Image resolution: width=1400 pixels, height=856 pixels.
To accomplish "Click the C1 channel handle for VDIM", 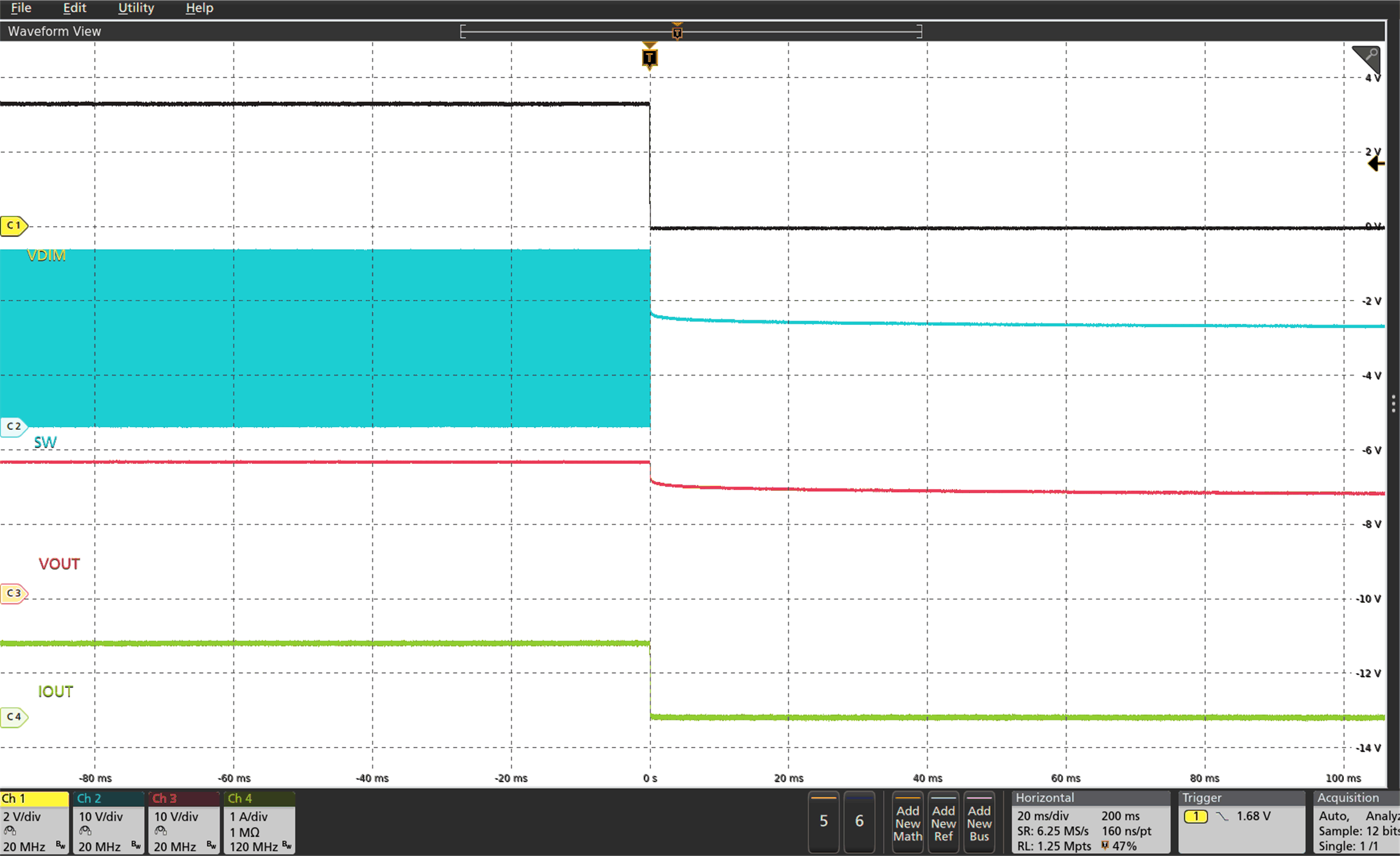I will tap(13, 226).
